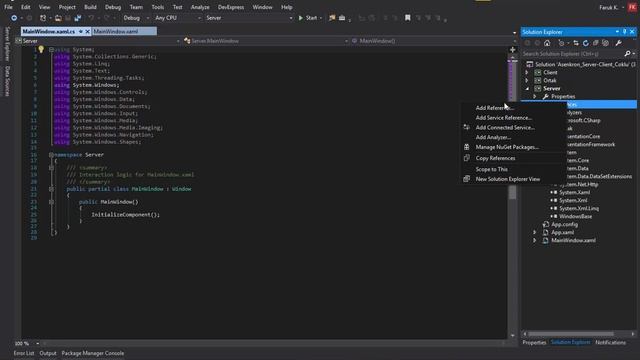The width and height of the screenshot is (640, 360).
Task: Open the Error List tab
Action: coord(24,353)
